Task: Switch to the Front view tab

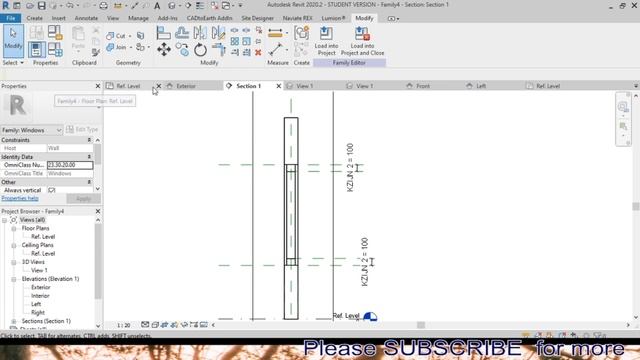Action: 423,86
